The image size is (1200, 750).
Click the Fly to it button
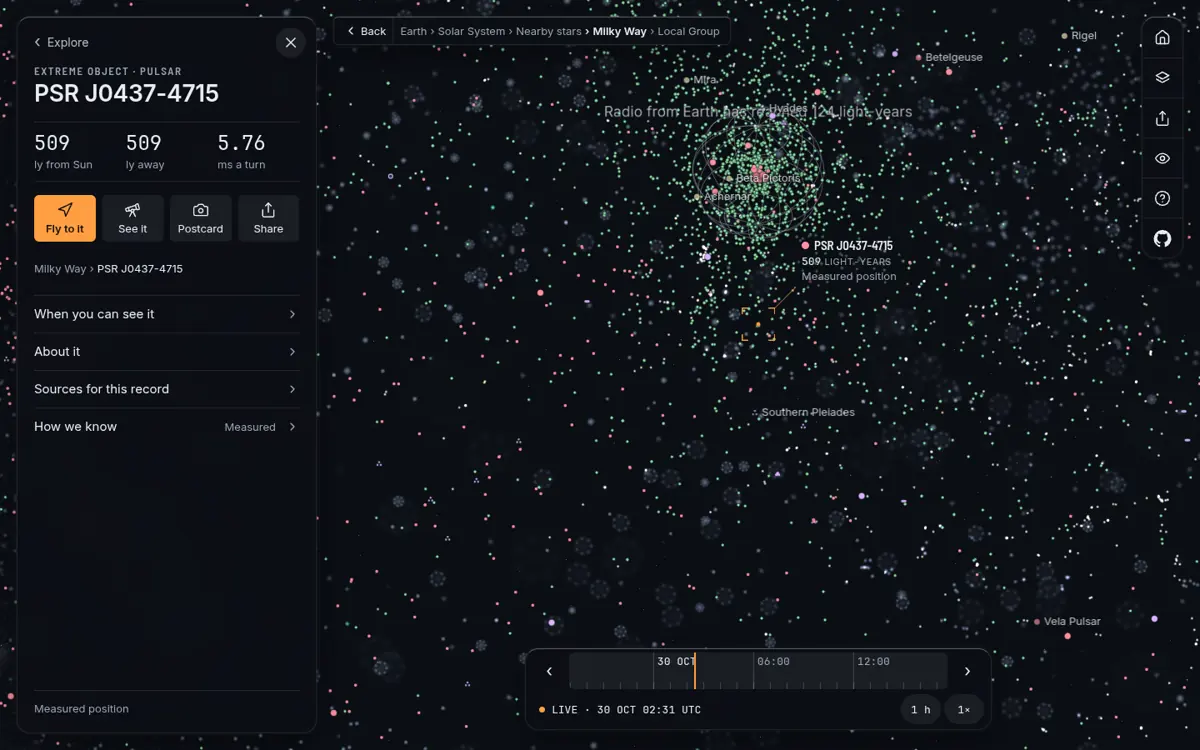click(x=65, y=218)
